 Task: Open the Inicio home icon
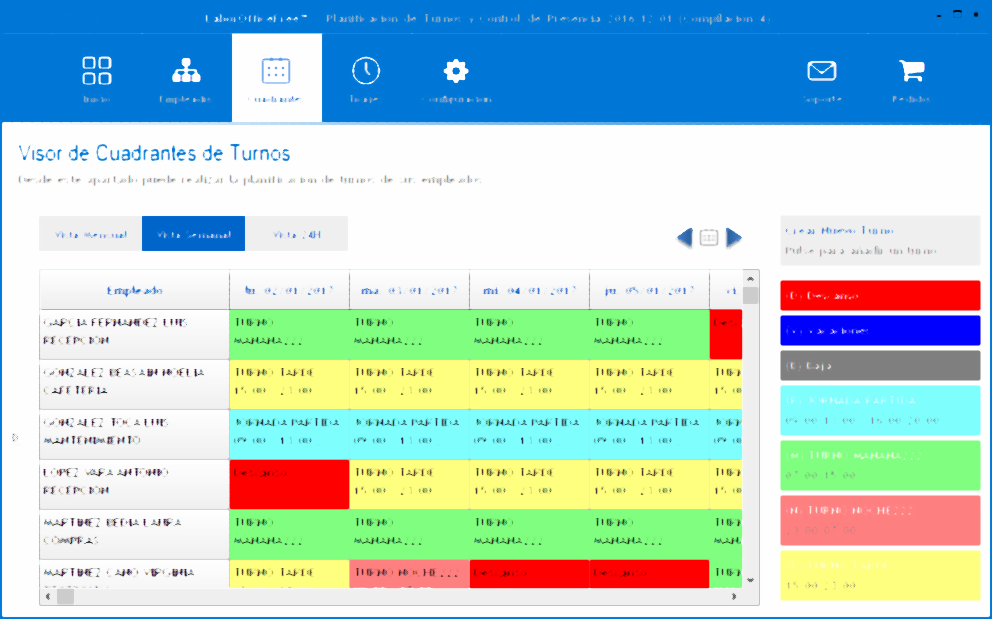click(x=97, y=72)
